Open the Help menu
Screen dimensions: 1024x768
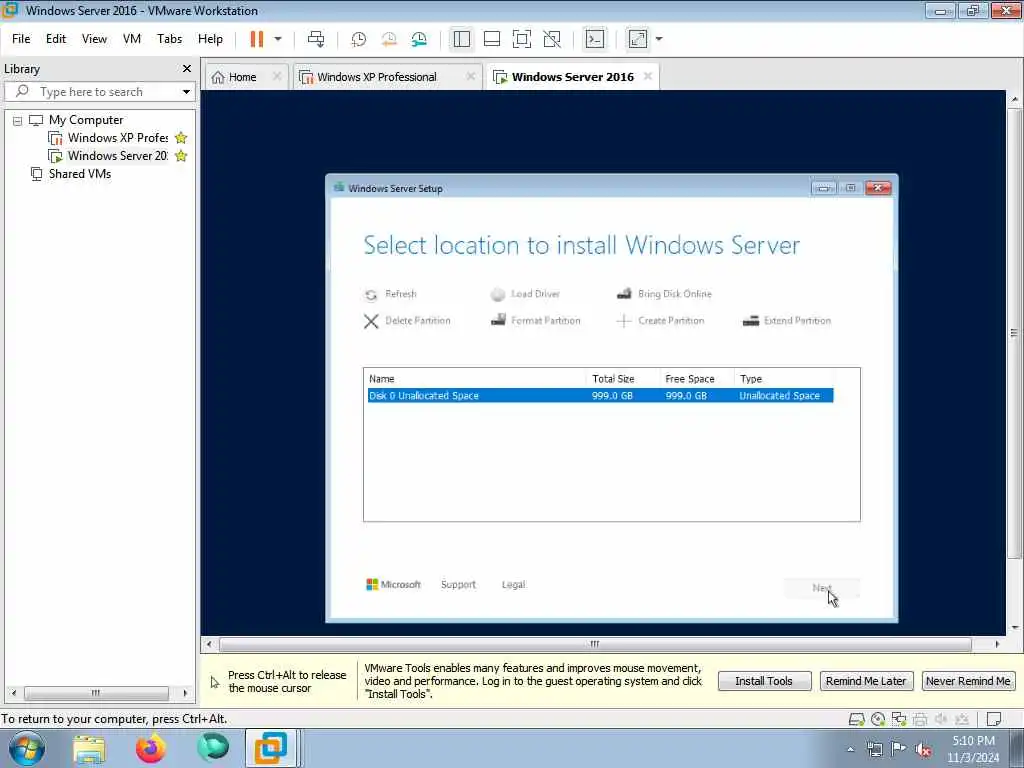click(210, 39)
